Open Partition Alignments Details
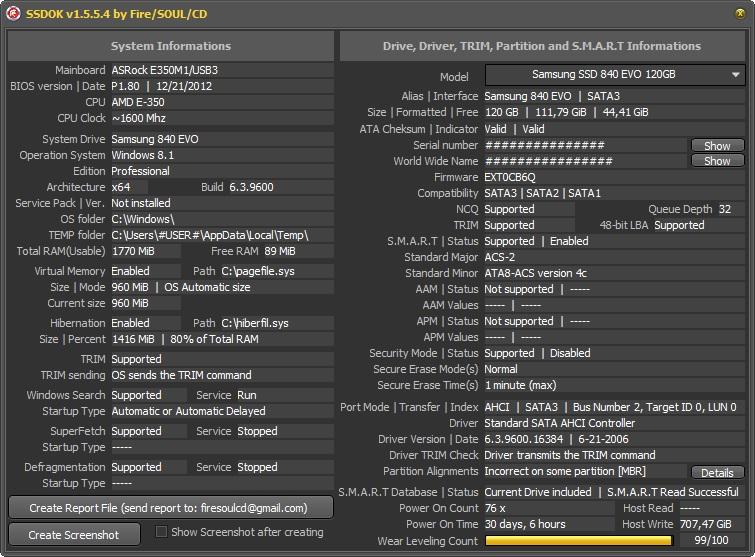 [717, 473]
